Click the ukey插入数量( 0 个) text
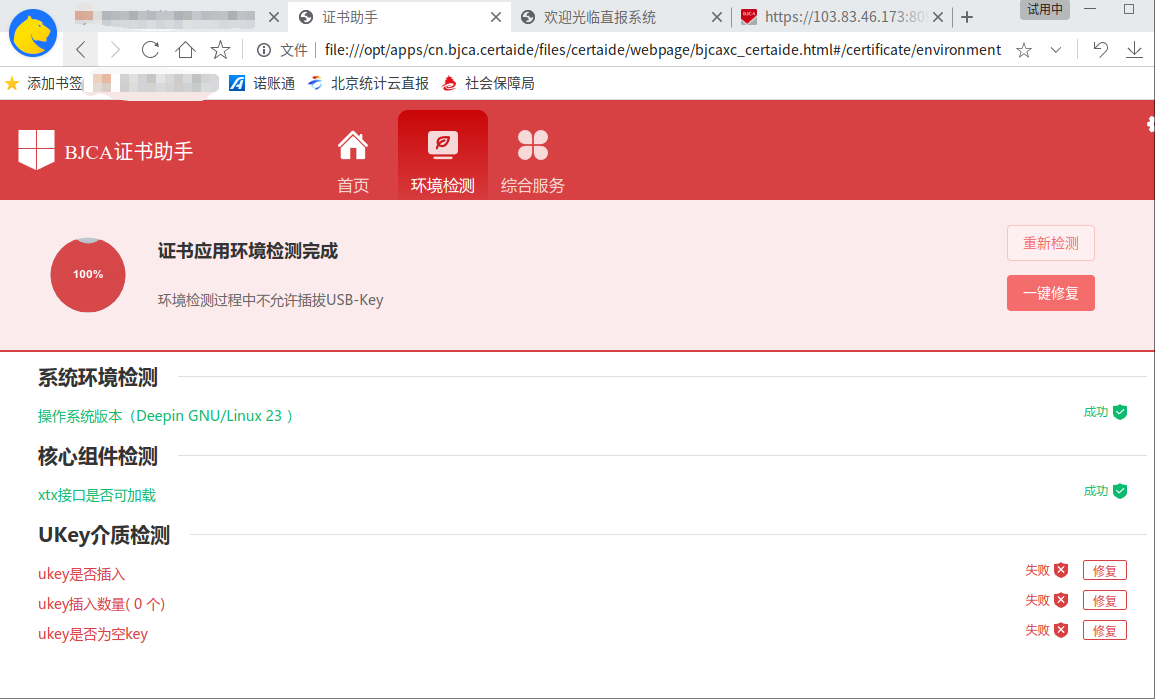Image resolution: width=1155 pixels, height=699 pixels. [102, 604]
